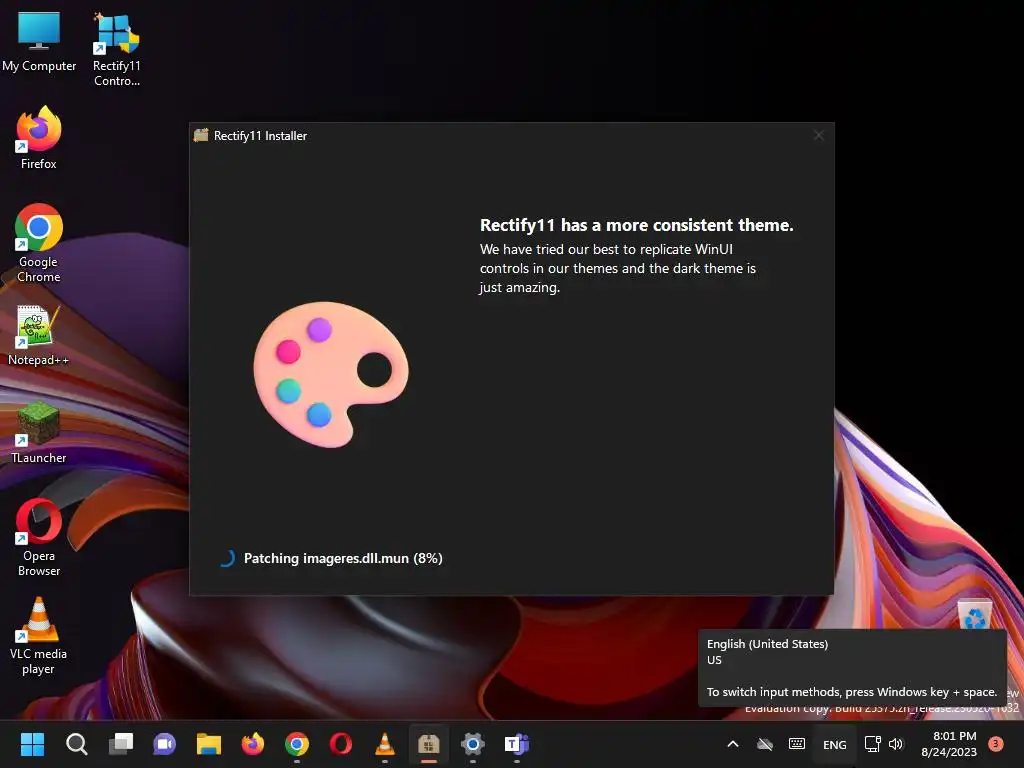This screenshot has width=1024, height=768.
Task: Open the touch keyboard tray icon
Action: 797,744
